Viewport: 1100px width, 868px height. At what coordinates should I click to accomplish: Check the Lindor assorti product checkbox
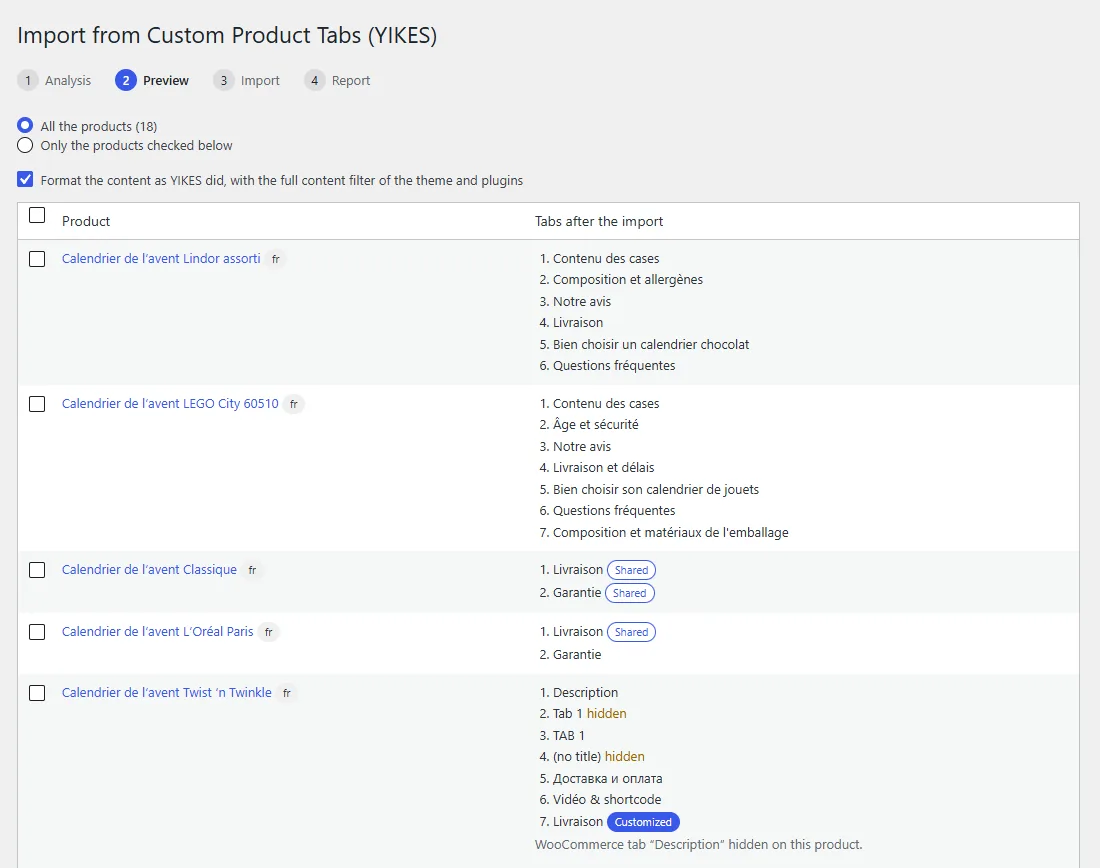coord(37,259)
